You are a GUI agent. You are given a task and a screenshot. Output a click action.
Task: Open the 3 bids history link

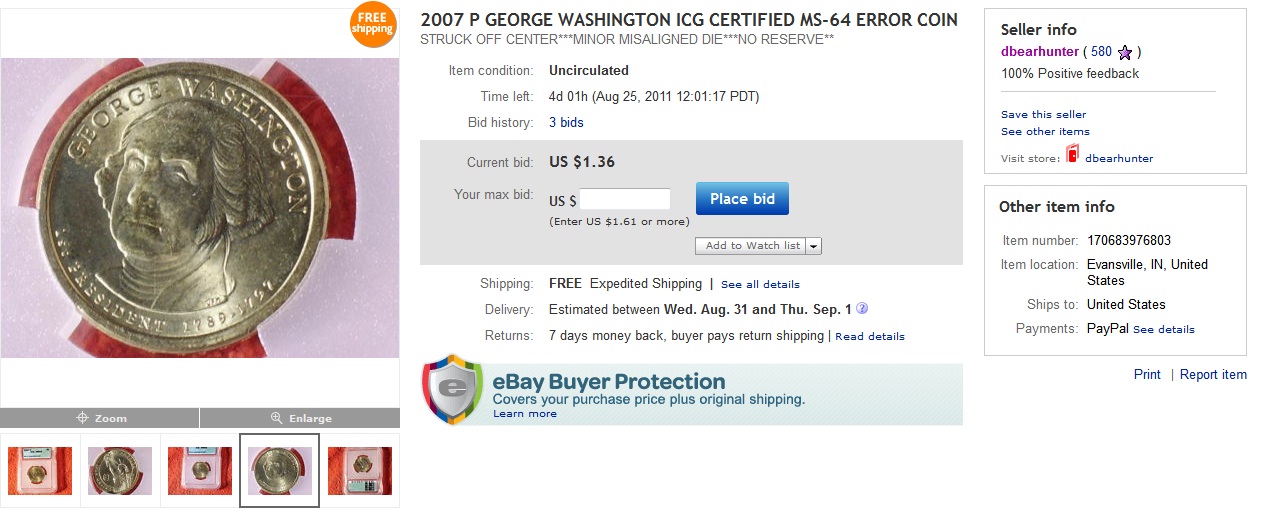pyautogui.click(x=566, y=123)
